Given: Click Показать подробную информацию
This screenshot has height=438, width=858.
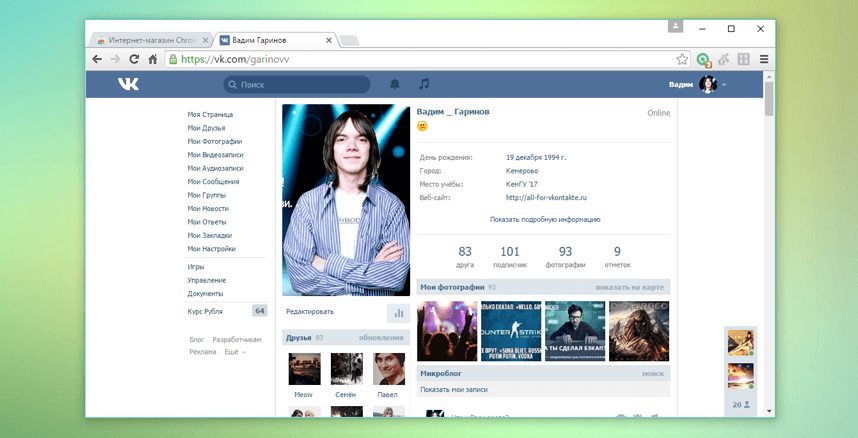Looking at the screenshot, I should (544, 220).
